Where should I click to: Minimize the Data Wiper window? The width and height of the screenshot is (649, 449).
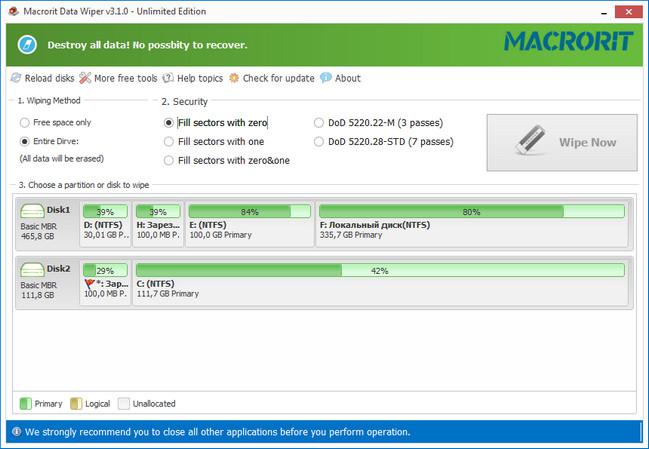tap(604, 12)
